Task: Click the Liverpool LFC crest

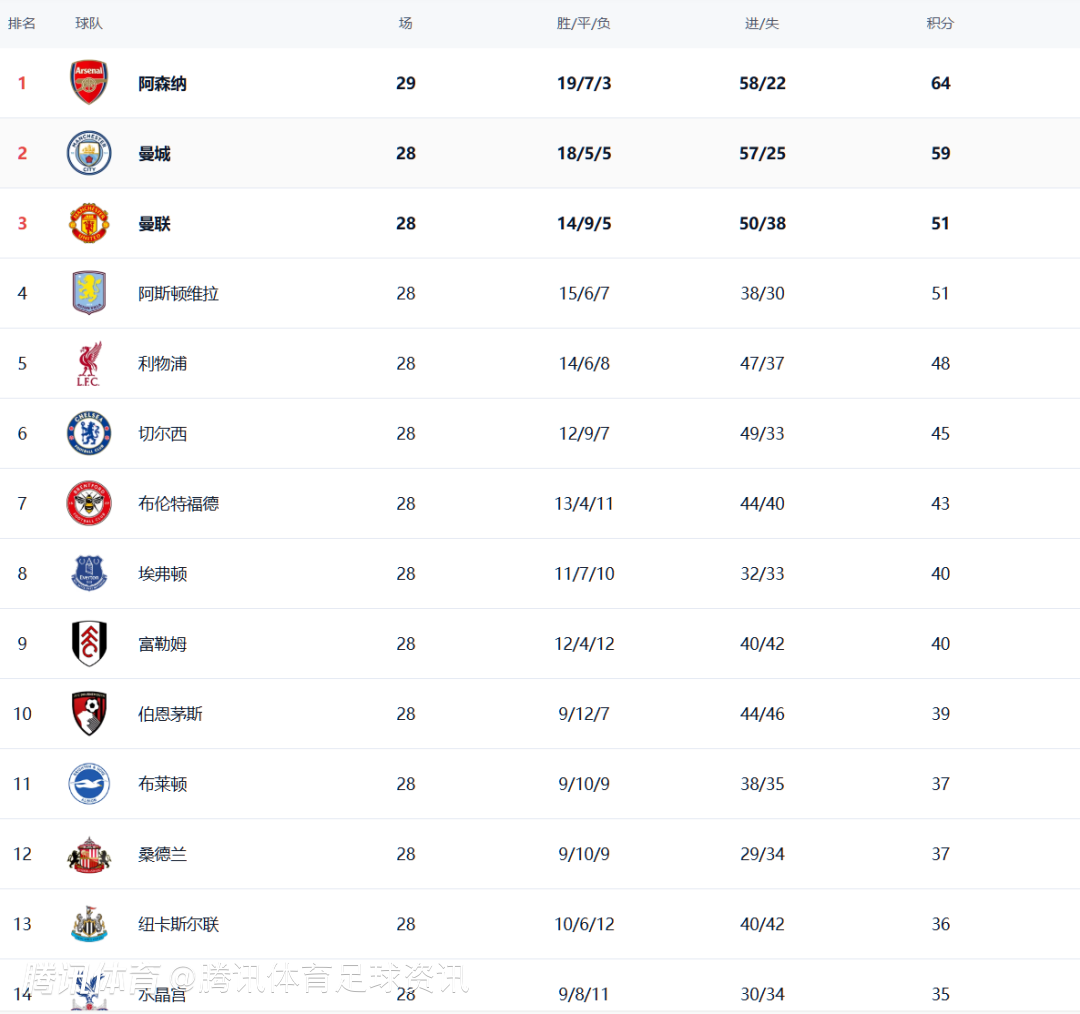Action: tap(89, 363)
